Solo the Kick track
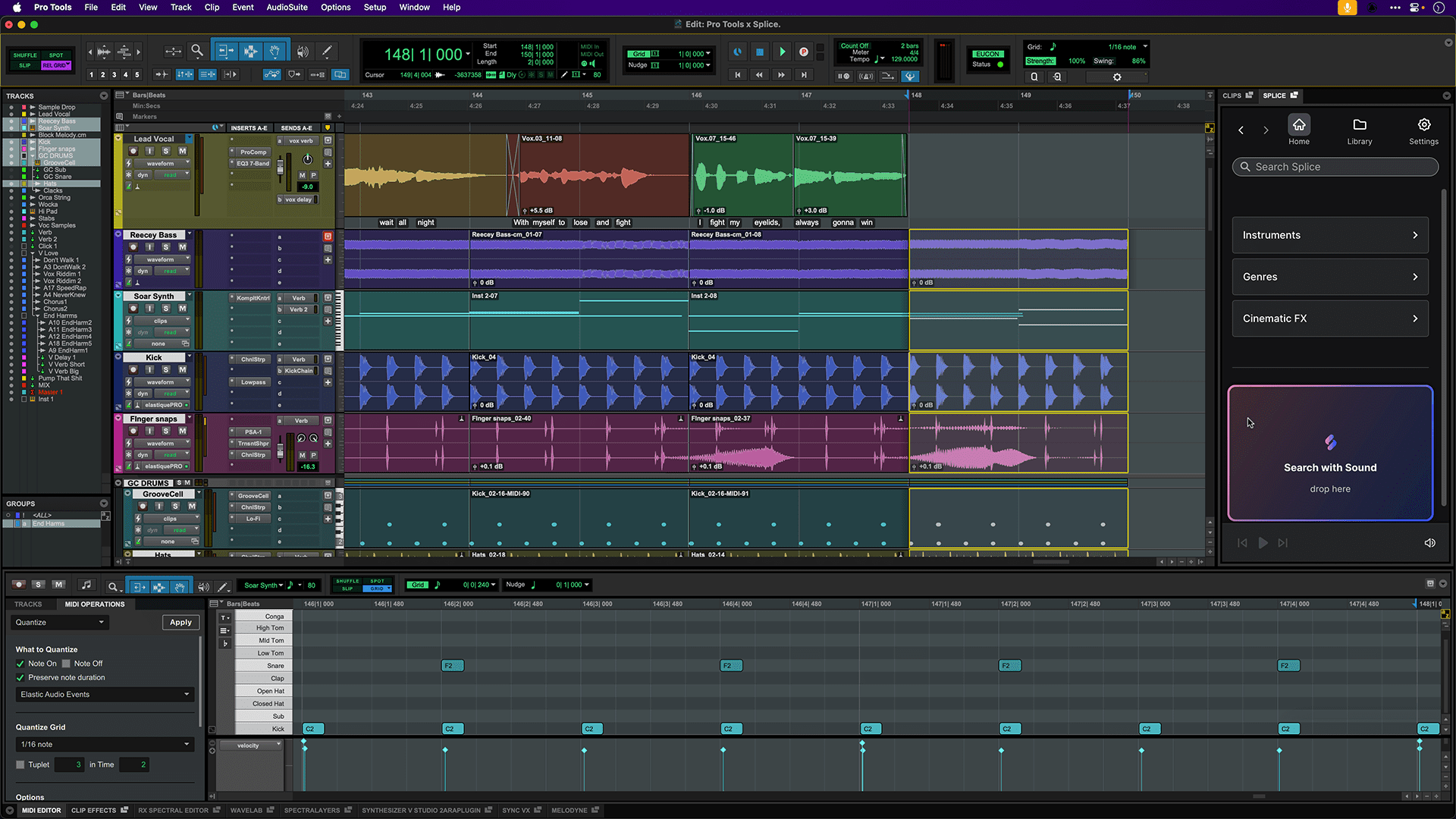The height and width of the screenshot is (819, 1456). pyautogui.click(x=165, y=369)
